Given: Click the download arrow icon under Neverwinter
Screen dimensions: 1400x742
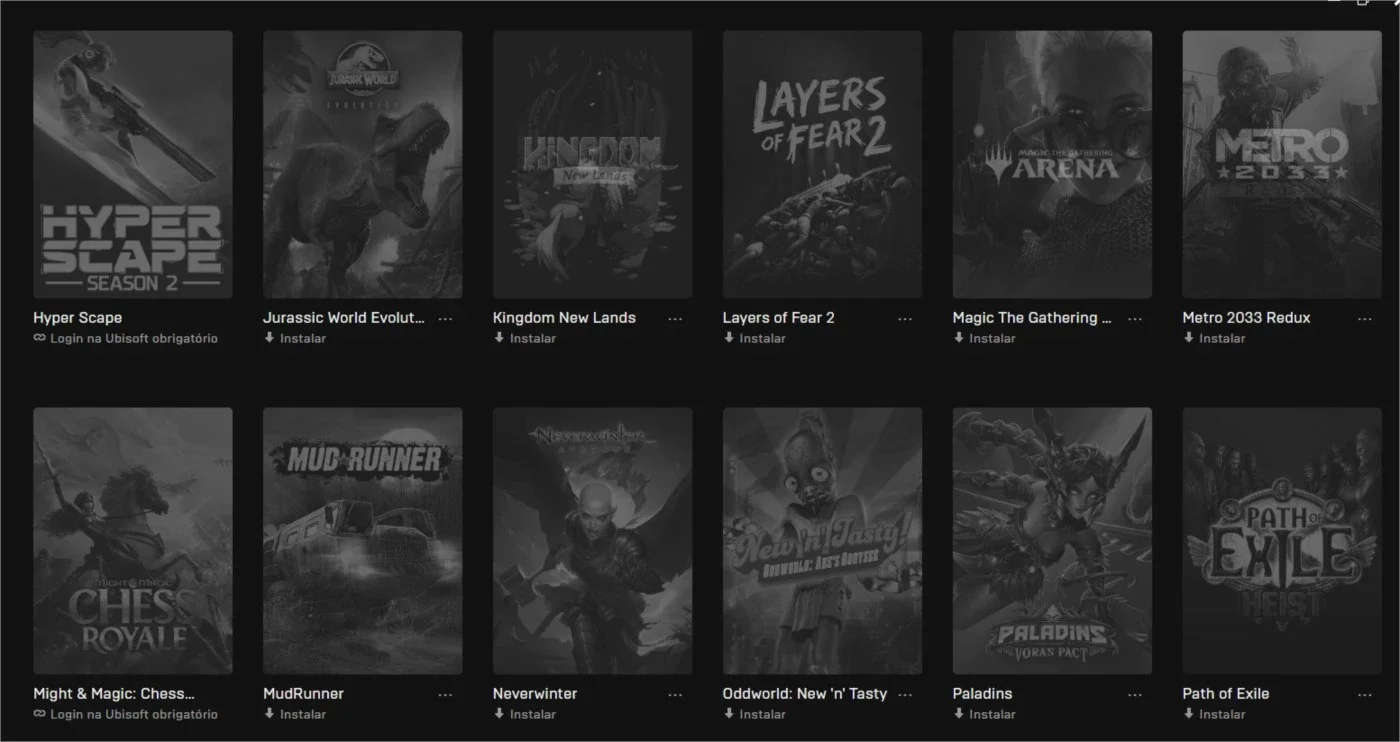Looking at the screenshot, I should [499, 714].
